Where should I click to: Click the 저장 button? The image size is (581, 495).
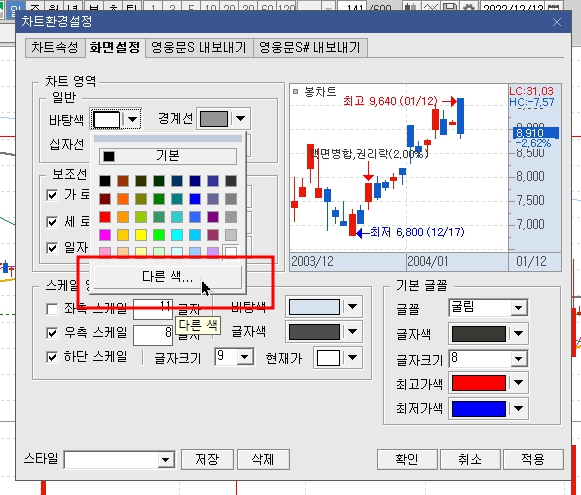tap(207, 459)
